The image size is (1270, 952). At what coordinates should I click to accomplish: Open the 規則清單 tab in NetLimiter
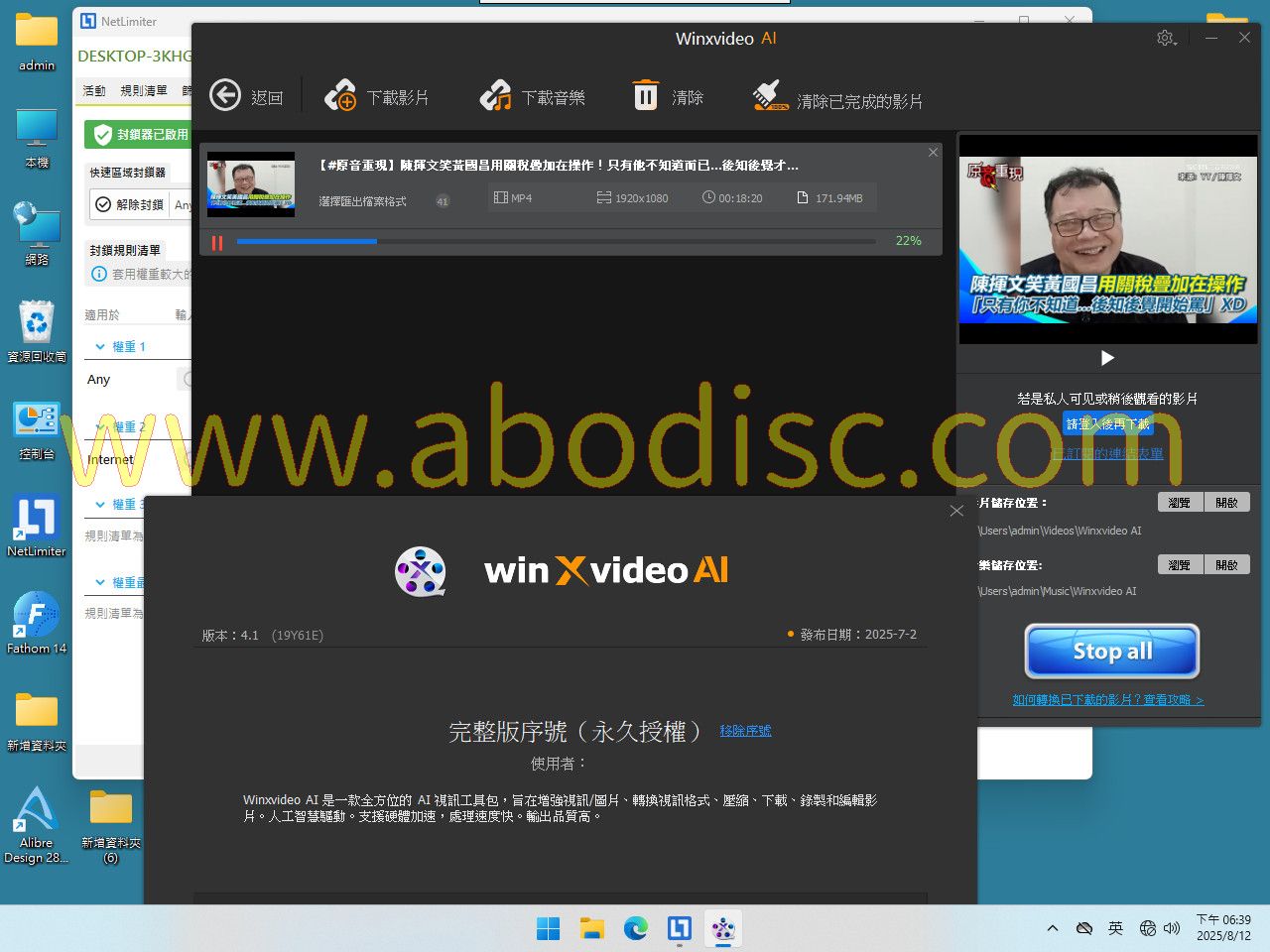tap(144, 90)
